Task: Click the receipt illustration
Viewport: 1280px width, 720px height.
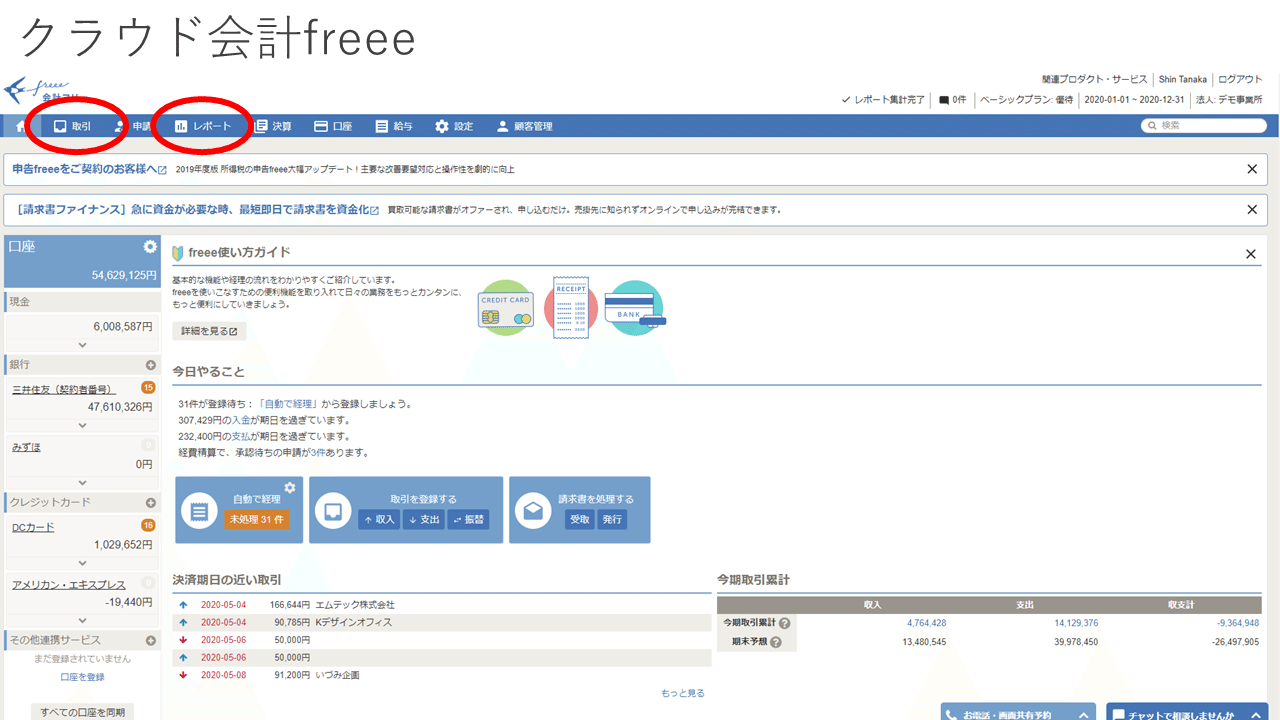Action: [570, 308]
